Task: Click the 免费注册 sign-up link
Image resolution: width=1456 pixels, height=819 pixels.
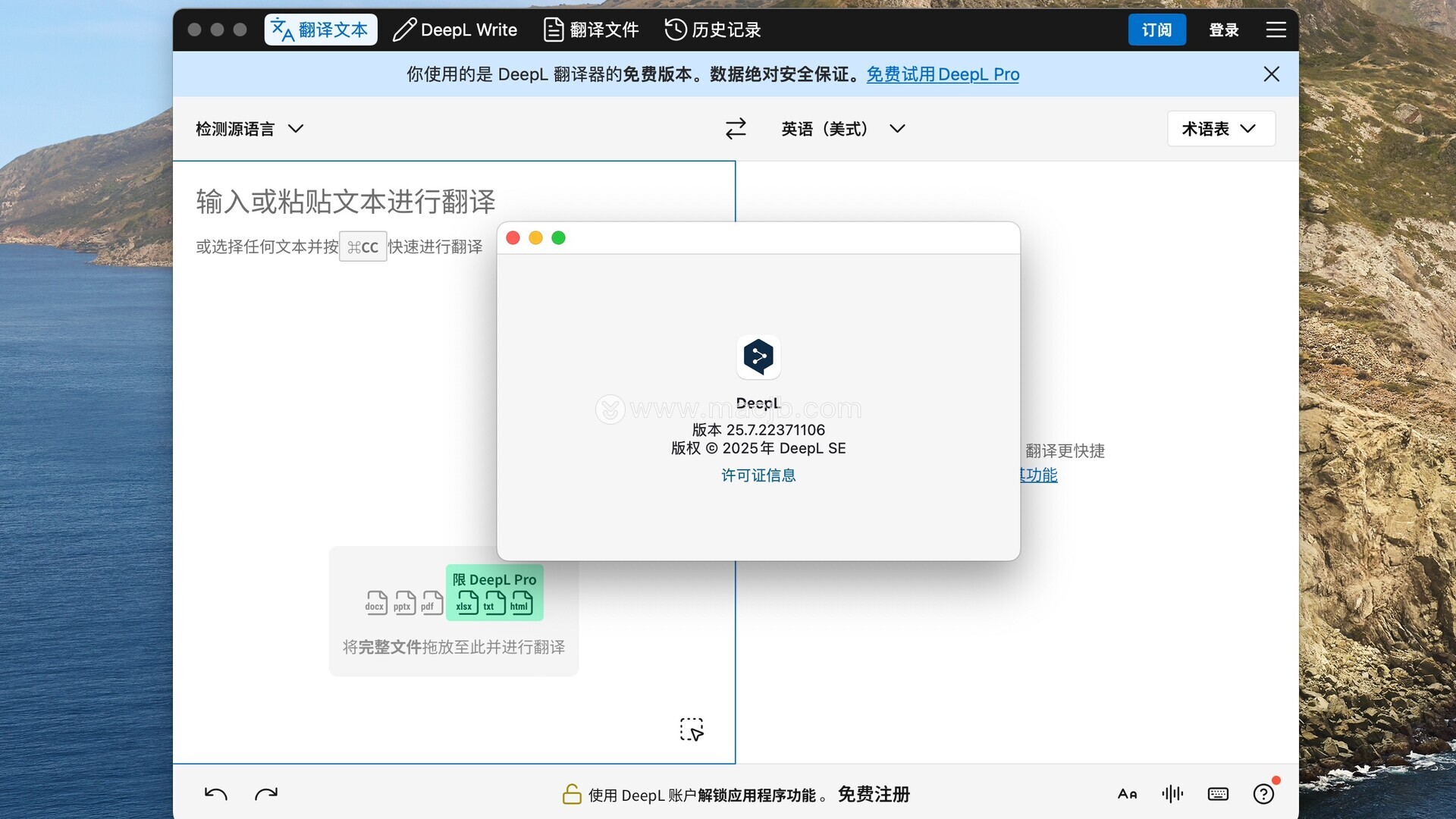Action: [x=874, y=794]
